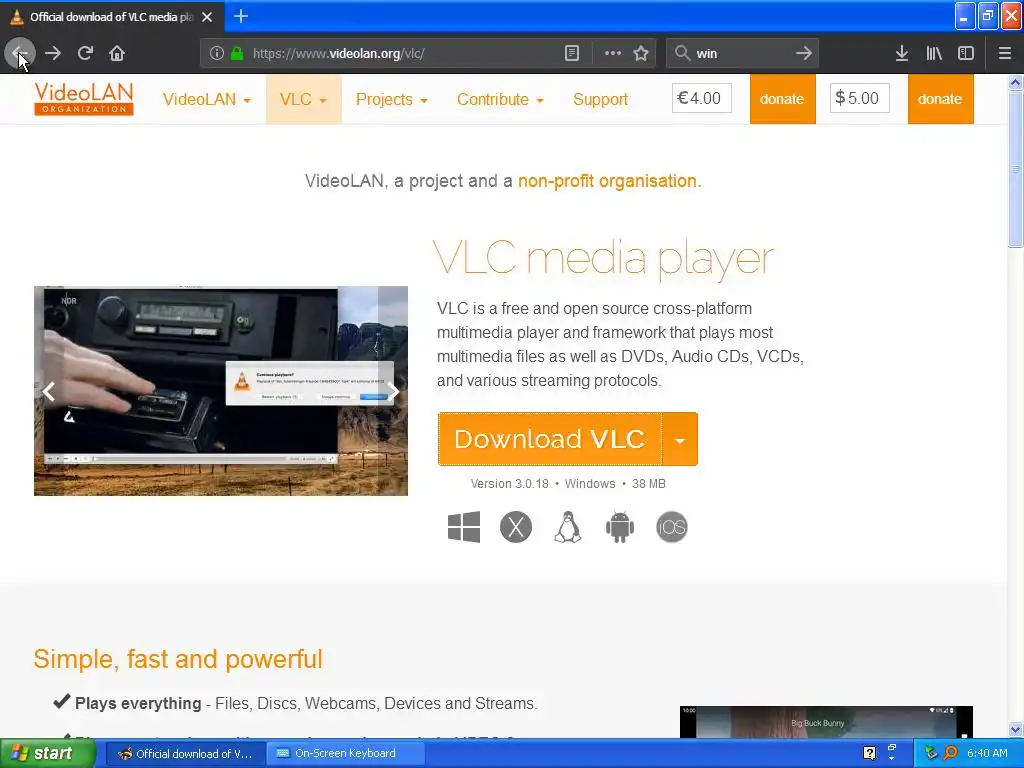Click donate button next to dollar amount
The image size is (1024, 768).
pos(940,99)
